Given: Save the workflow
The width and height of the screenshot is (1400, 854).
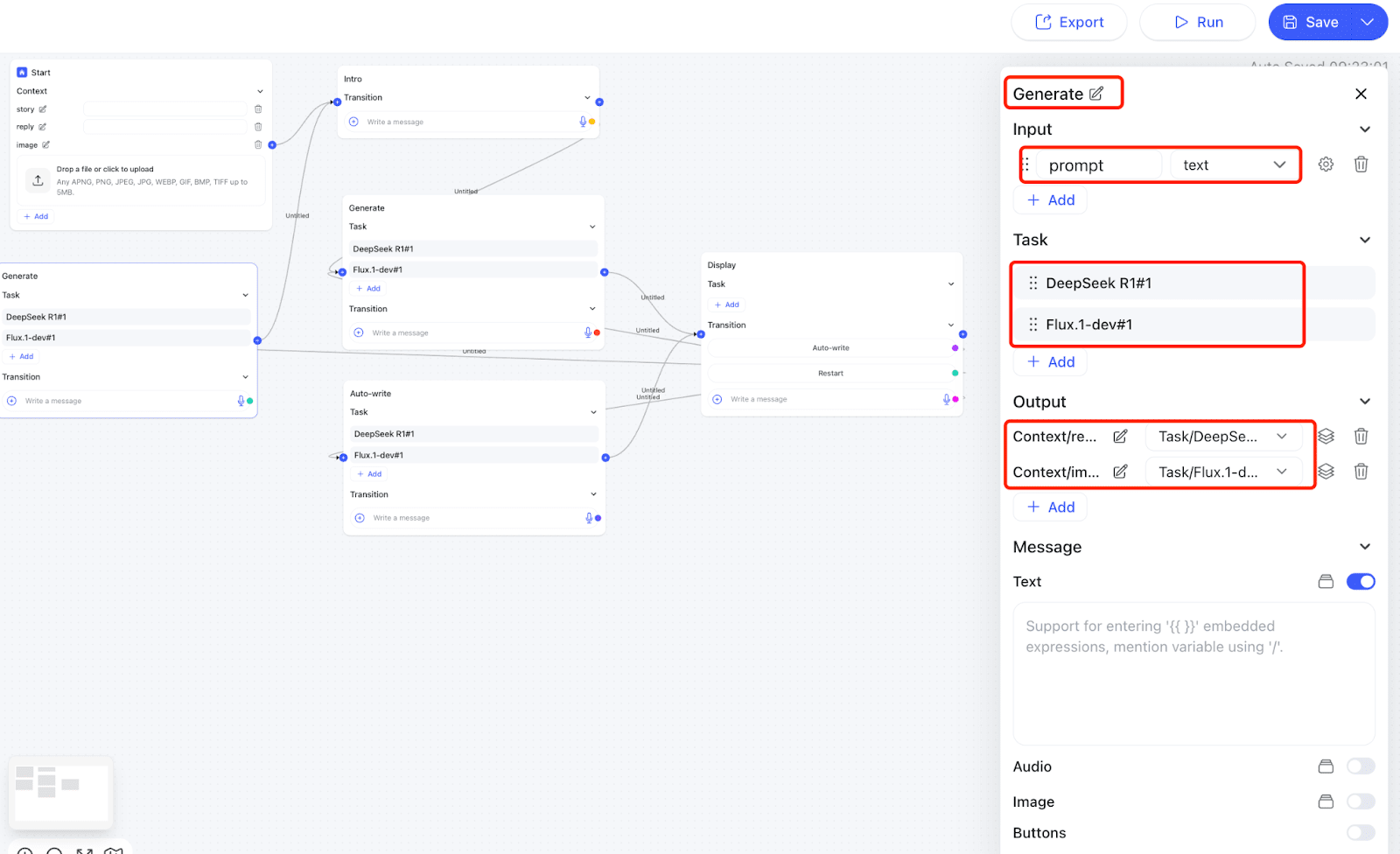Looking at the screenshot, I should click(x=1310, y=22).
